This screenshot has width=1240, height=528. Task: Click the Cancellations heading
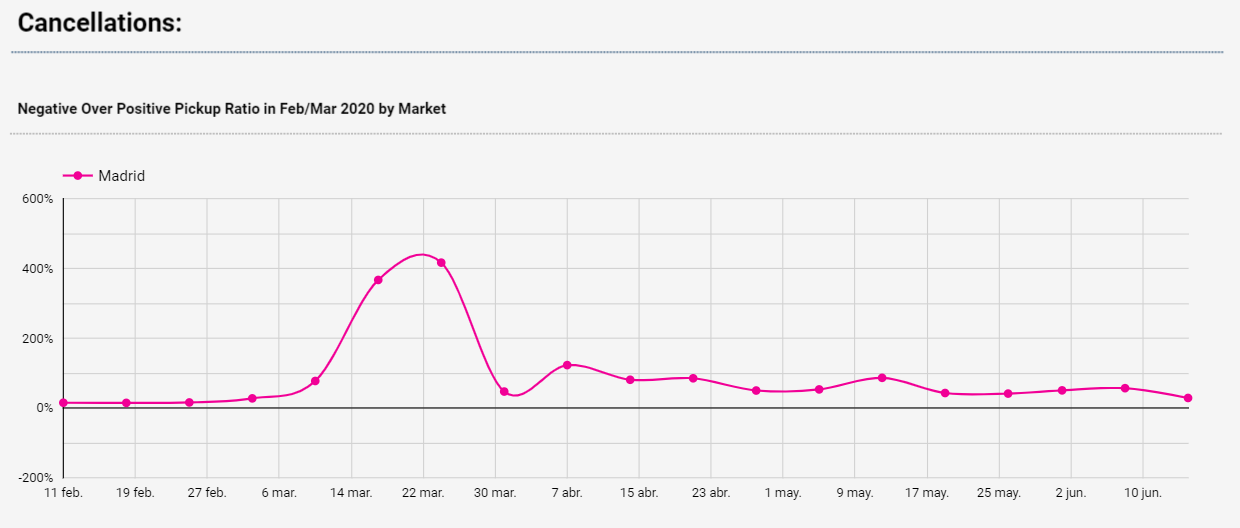(100, 22)
